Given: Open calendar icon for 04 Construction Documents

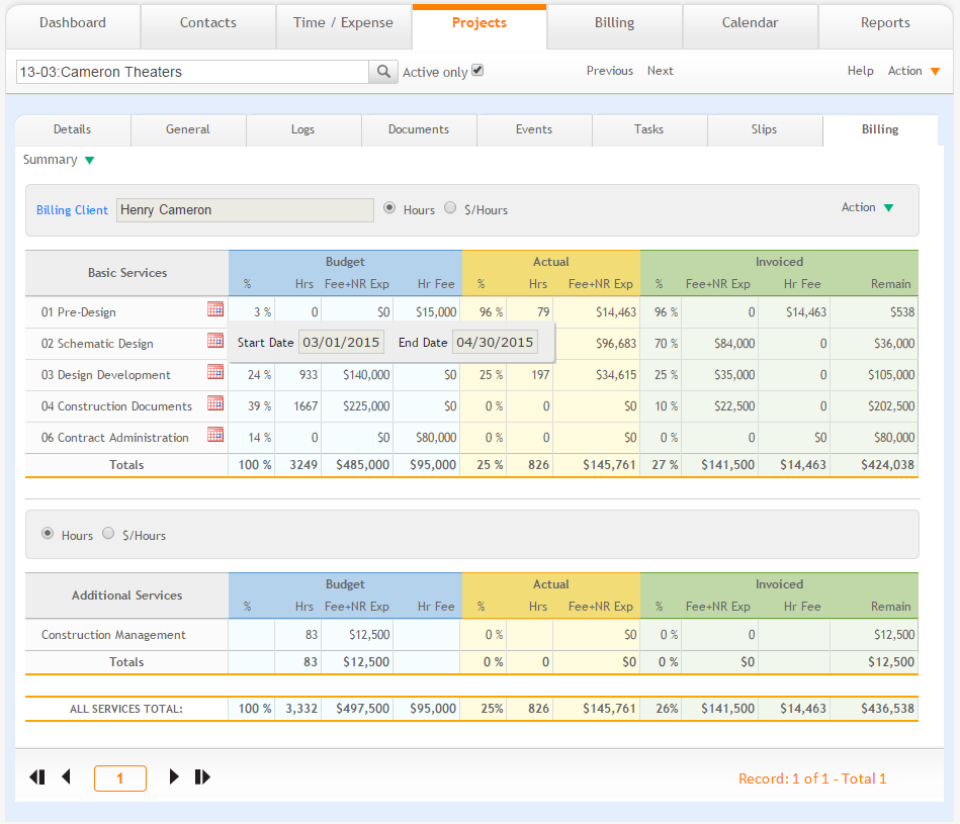Looking at the screenshot, I should tap(215, 403).
